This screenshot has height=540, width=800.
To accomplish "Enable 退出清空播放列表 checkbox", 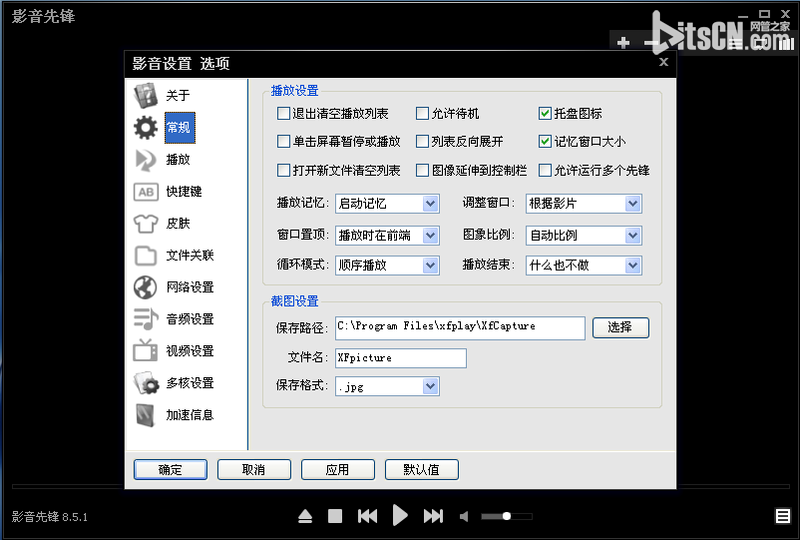I will tap(283, 113).
